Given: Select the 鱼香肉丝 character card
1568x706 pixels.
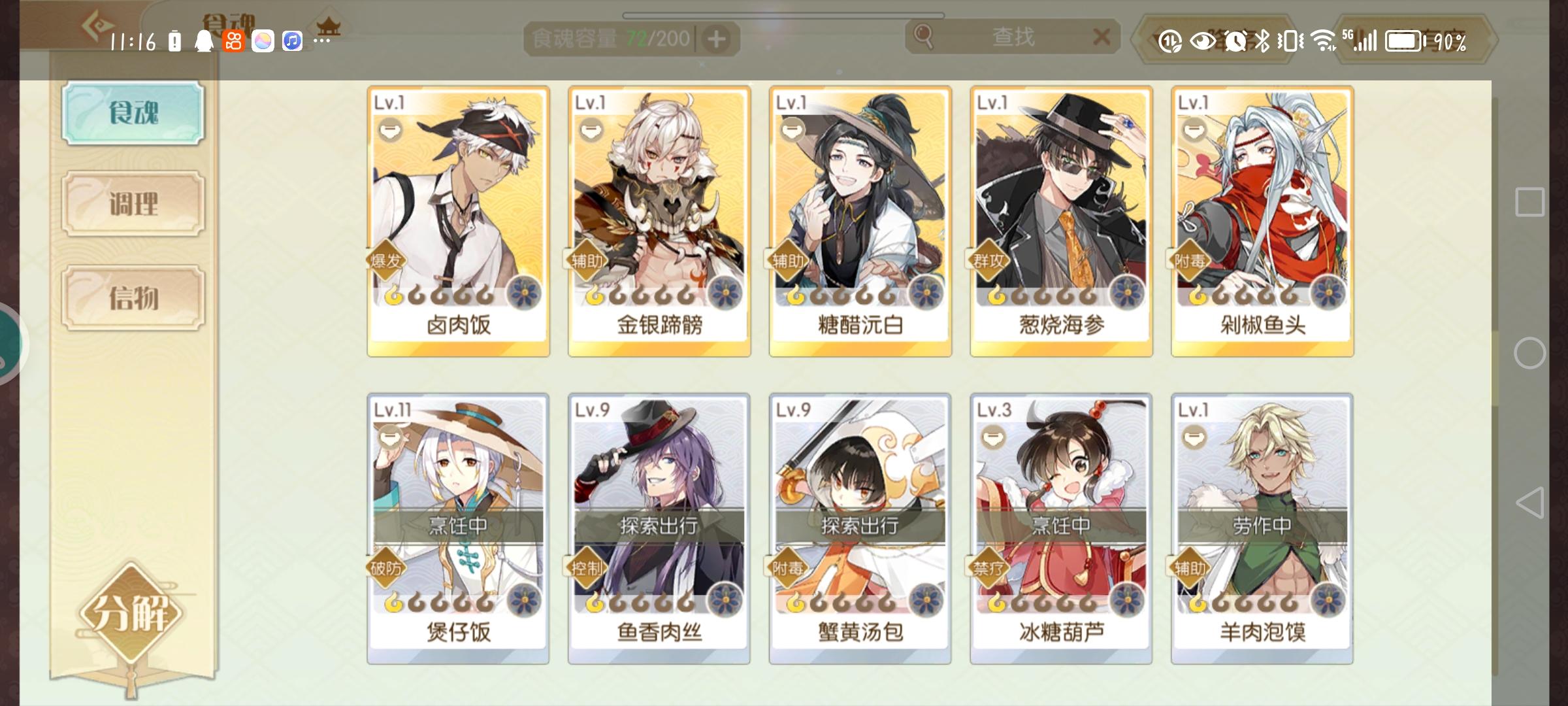Looking at the screenshot, I should tap(659, 529).
